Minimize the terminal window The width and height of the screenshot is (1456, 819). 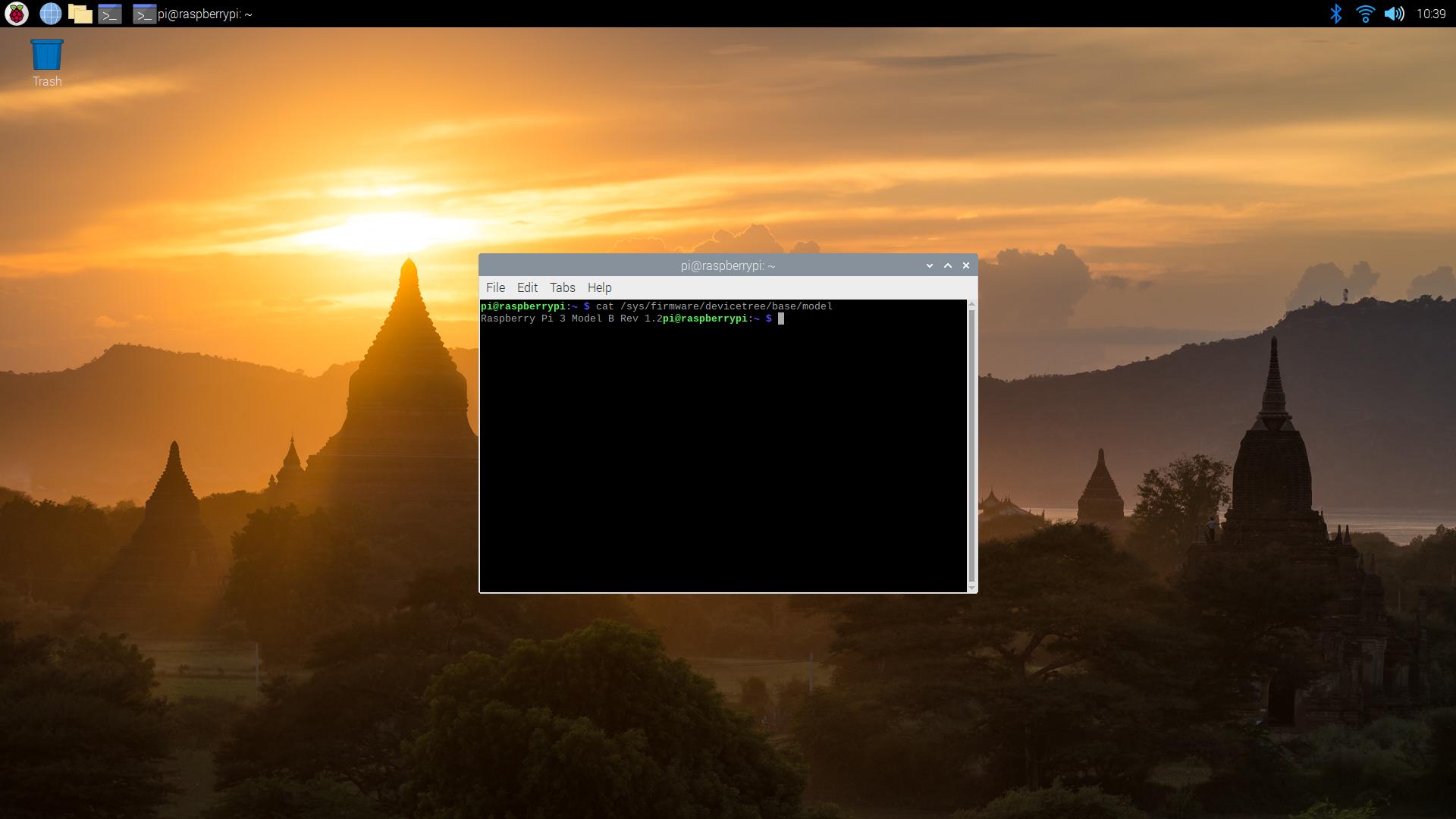coord(930,265)
